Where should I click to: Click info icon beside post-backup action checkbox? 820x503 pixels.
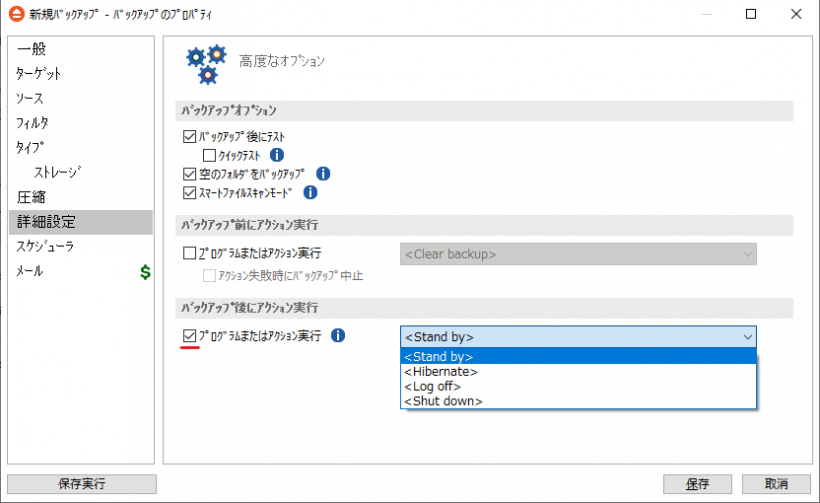coord(338,335)
